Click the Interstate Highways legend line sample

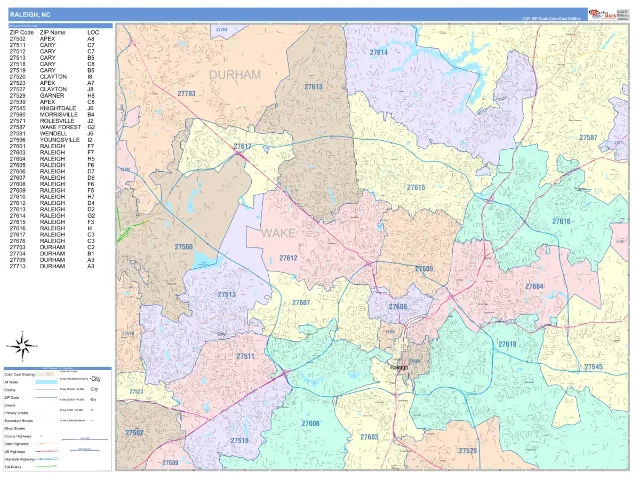pyautogui.click(x=46, y=459)
